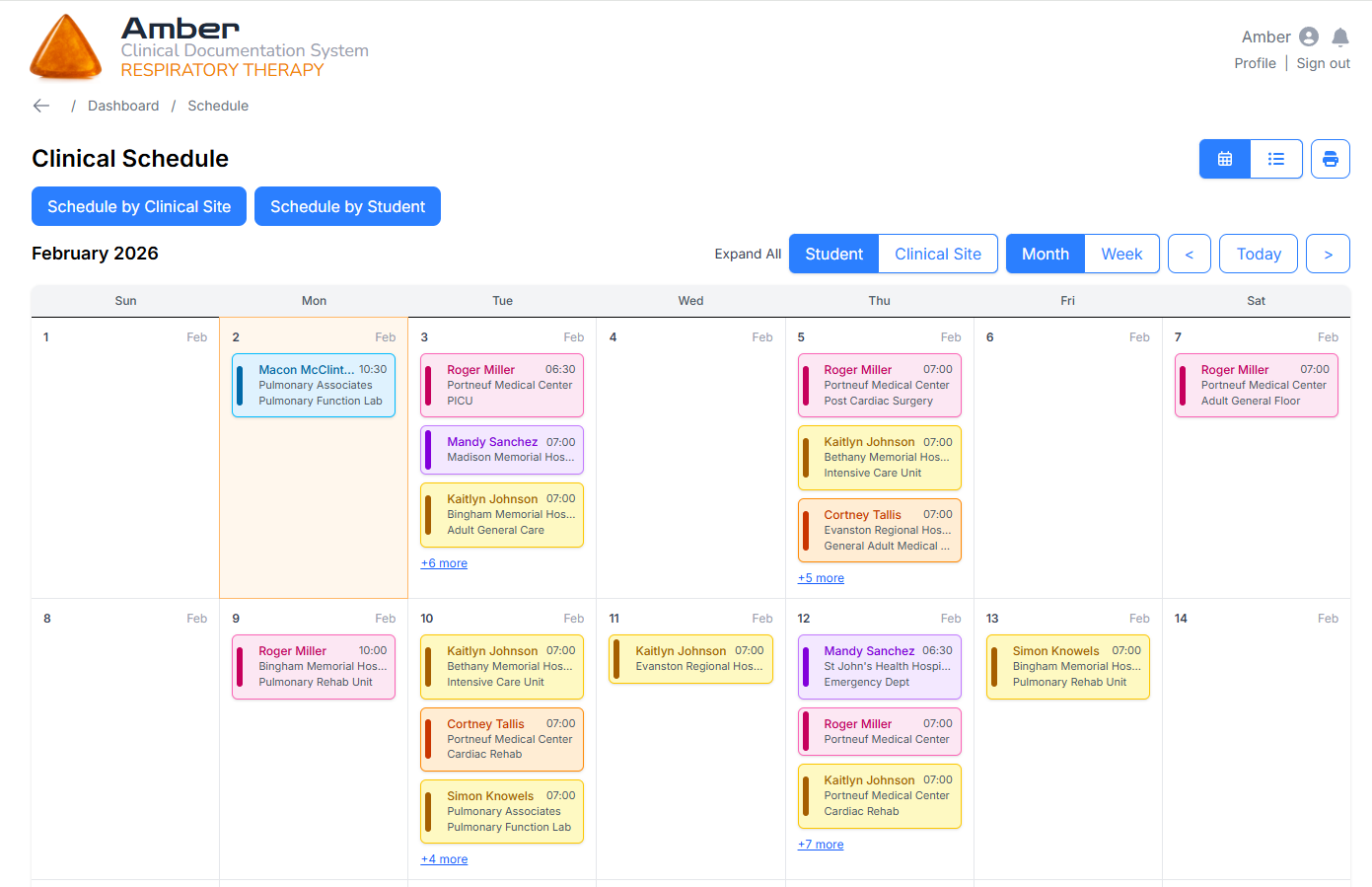This screenshot has width=1372, height=887.
Task: Open Macon McClint event on Feb 2
Action: [314, 385]
